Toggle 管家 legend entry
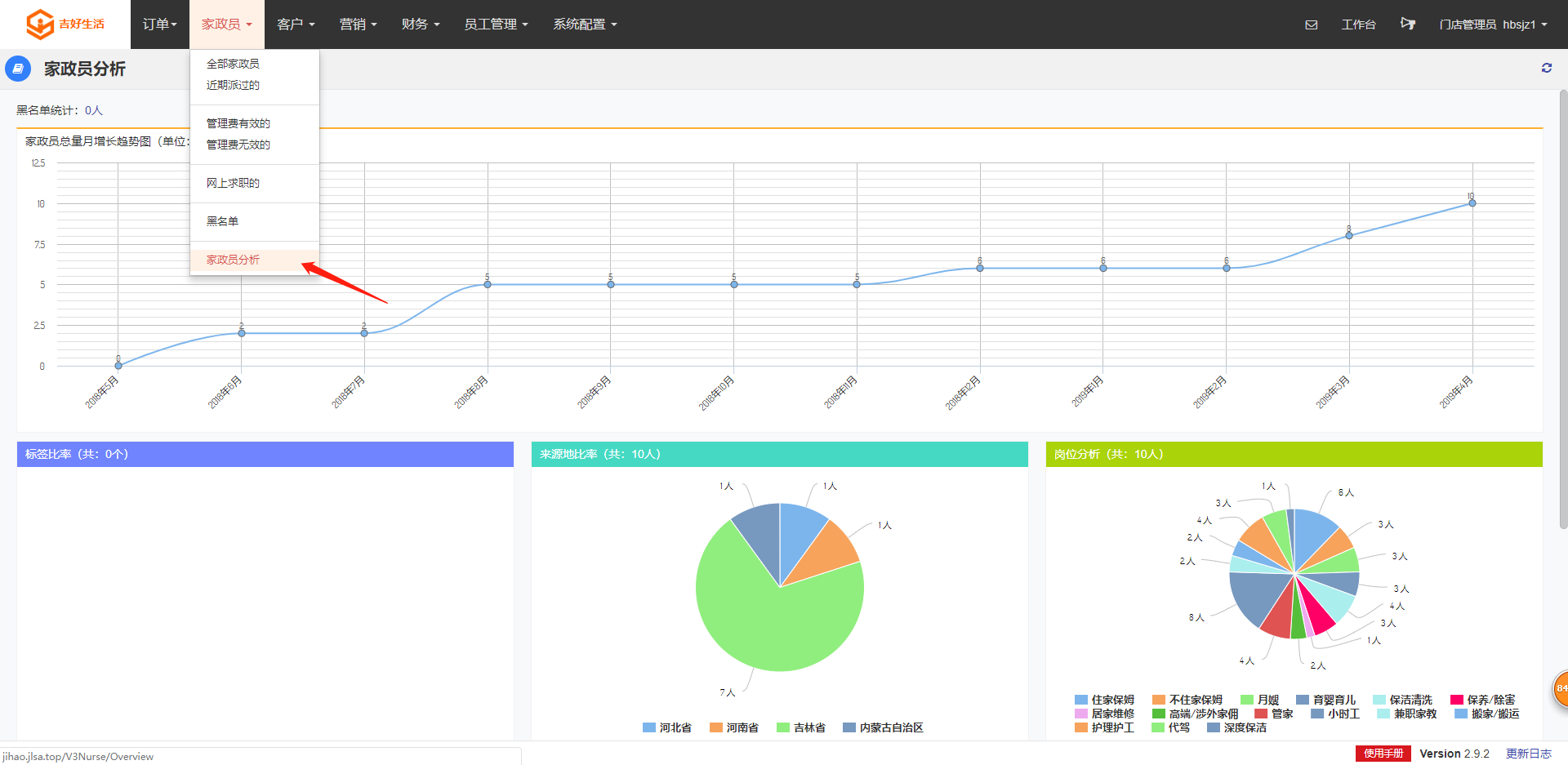 coord(1274,714)
